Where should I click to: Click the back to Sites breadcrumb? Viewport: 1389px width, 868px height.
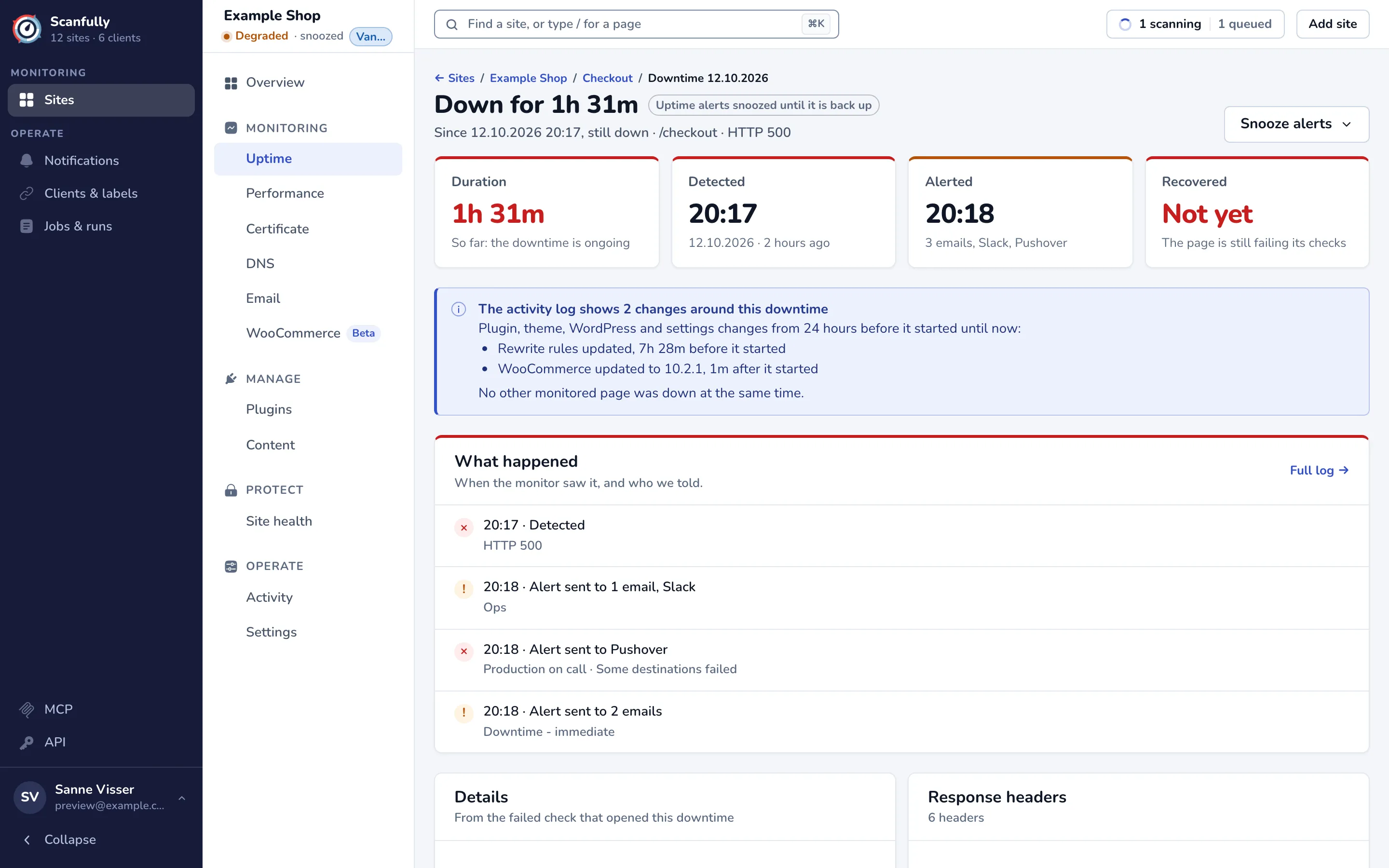455,78
